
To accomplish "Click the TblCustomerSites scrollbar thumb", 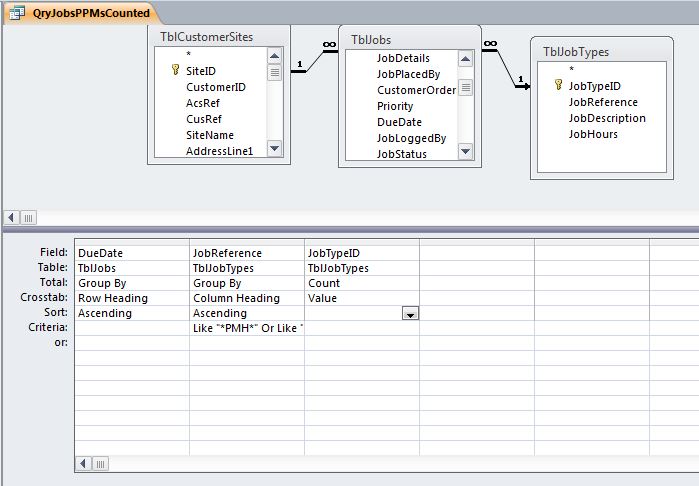I will pos(274,72).
